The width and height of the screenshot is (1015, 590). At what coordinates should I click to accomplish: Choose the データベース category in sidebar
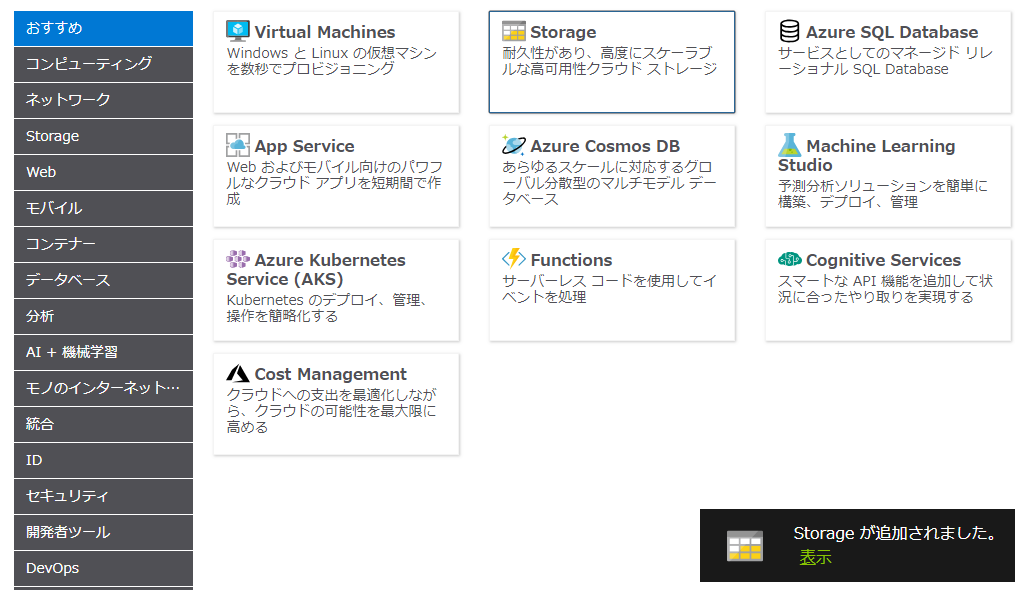[104, 280]
